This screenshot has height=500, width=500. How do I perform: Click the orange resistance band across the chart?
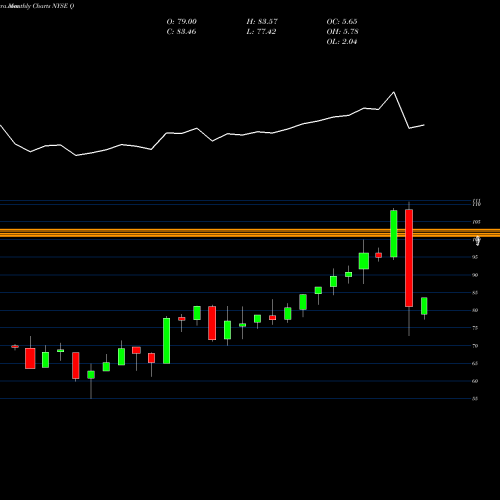pos(250,233)
